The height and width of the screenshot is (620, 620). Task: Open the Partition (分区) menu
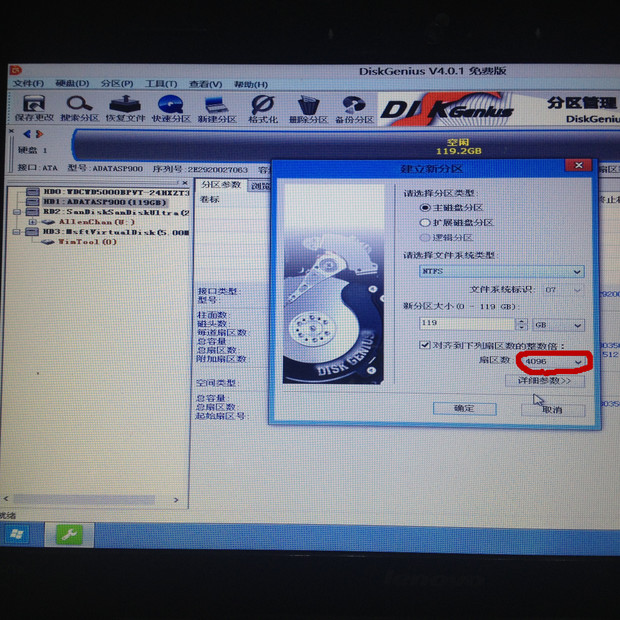pos(117,84)
